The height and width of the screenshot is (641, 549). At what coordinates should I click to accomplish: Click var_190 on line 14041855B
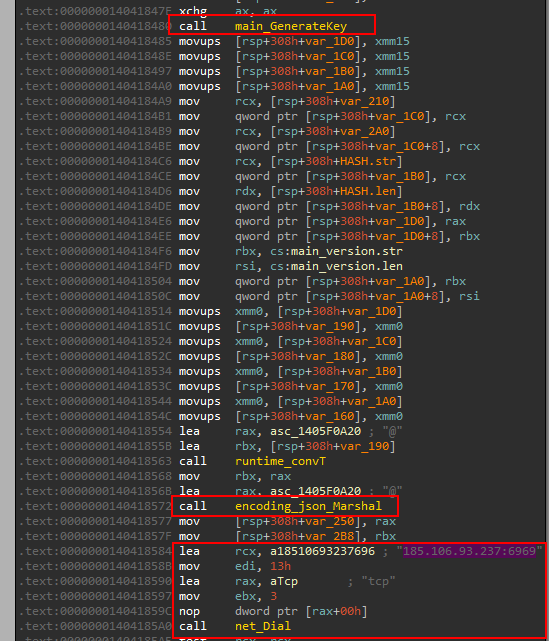point(364,446)
